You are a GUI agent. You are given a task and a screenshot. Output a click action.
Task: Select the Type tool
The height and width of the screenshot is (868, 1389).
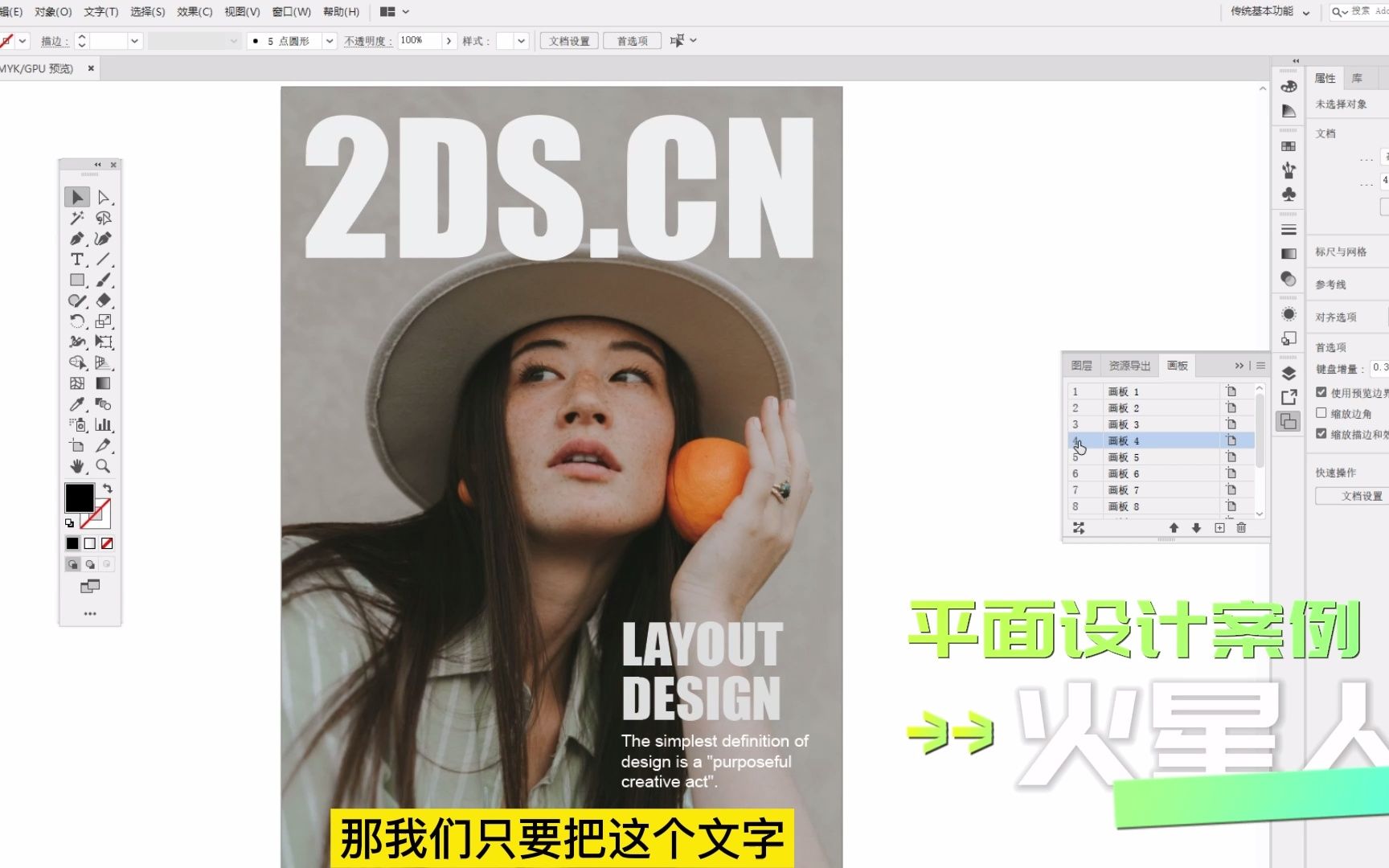click(77, 259)
